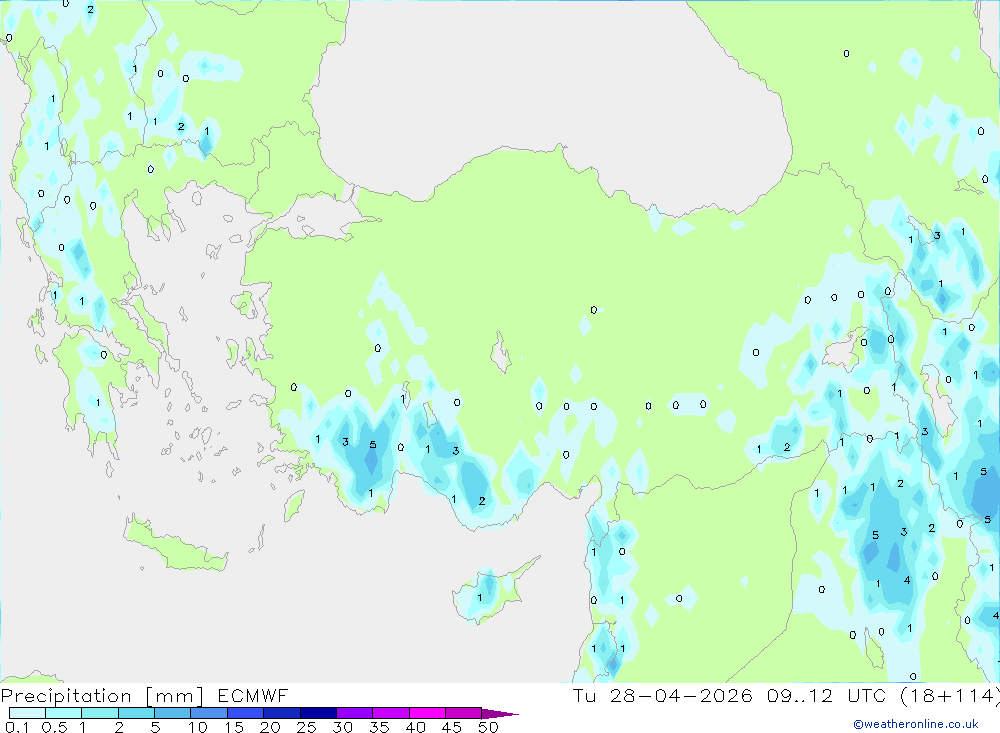This screenshot has width=1000, height=733.
Task: Pick the 15–20 mm legend color swatch
Action: tap(245, 713)
